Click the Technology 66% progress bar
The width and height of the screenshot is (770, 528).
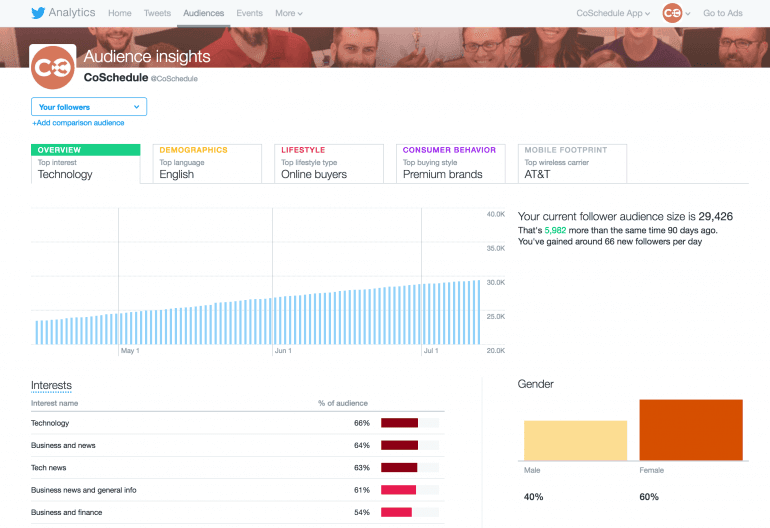(410, 423)
